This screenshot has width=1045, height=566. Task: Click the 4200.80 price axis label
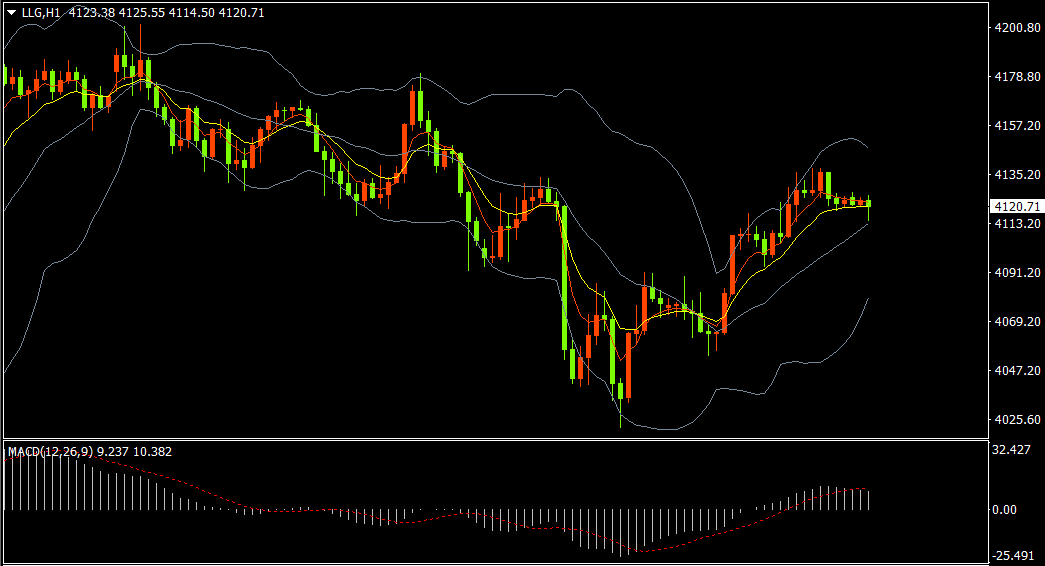click(x=1017, y=27)
